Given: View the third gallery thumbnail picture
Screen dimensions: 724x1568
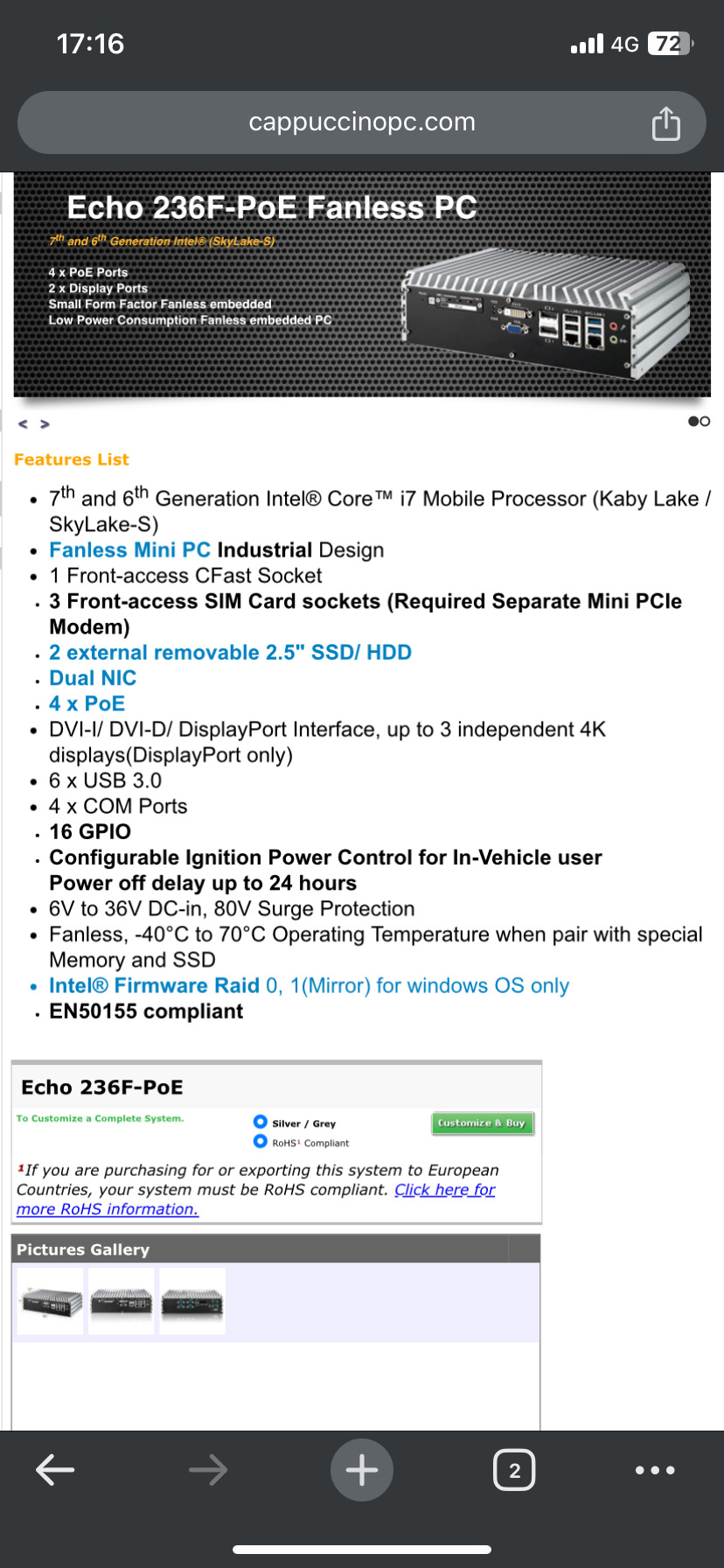Looking at the screenshot, I should point(192,1301).
